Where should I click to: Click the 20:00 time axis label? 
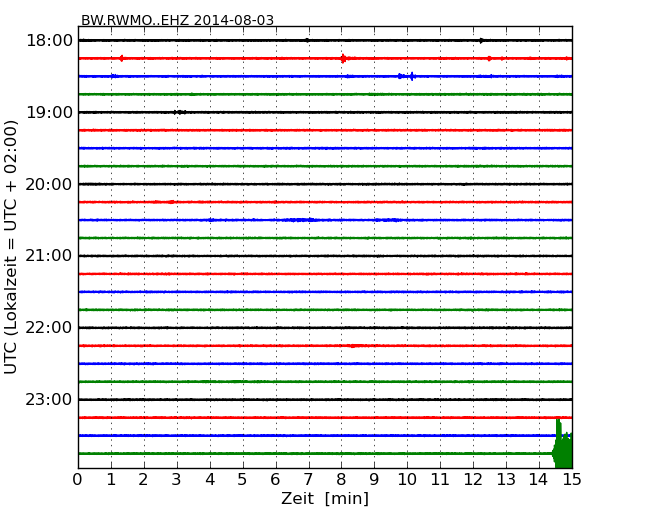(49, 184)
